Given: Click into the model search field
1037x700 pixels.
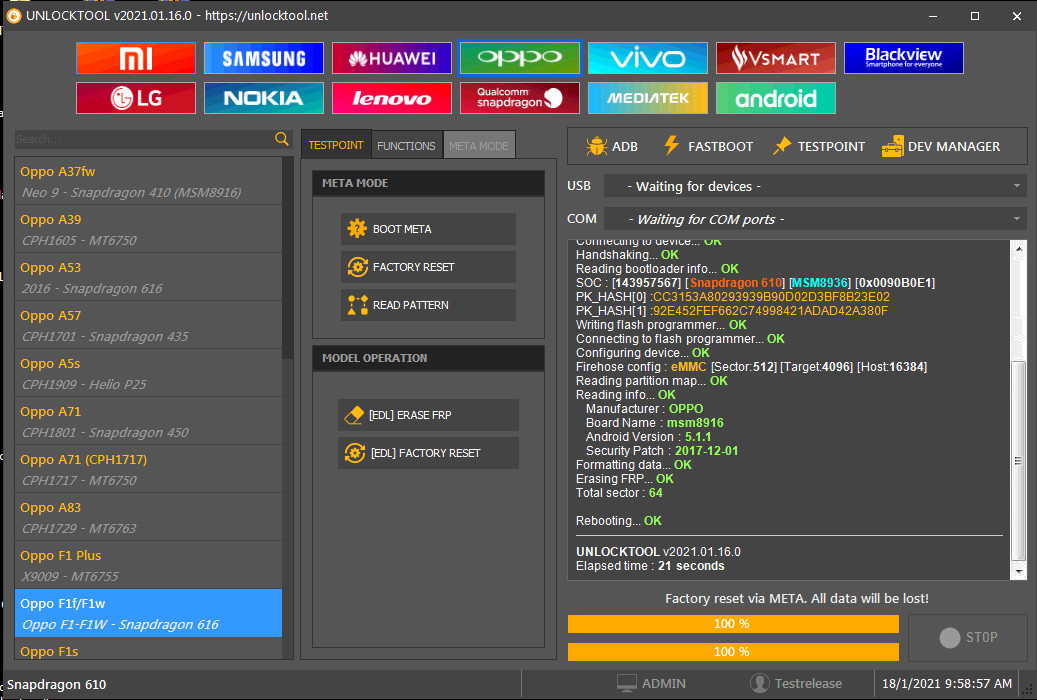Looking at the screenshot, I should 144,139.
